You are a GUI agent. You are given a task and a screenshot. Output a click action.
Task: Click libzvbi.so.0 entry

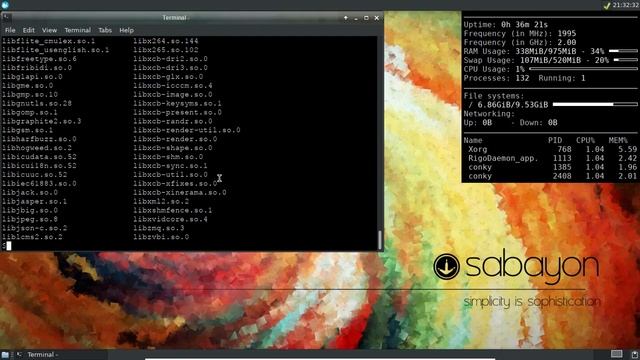click(161, 237)
